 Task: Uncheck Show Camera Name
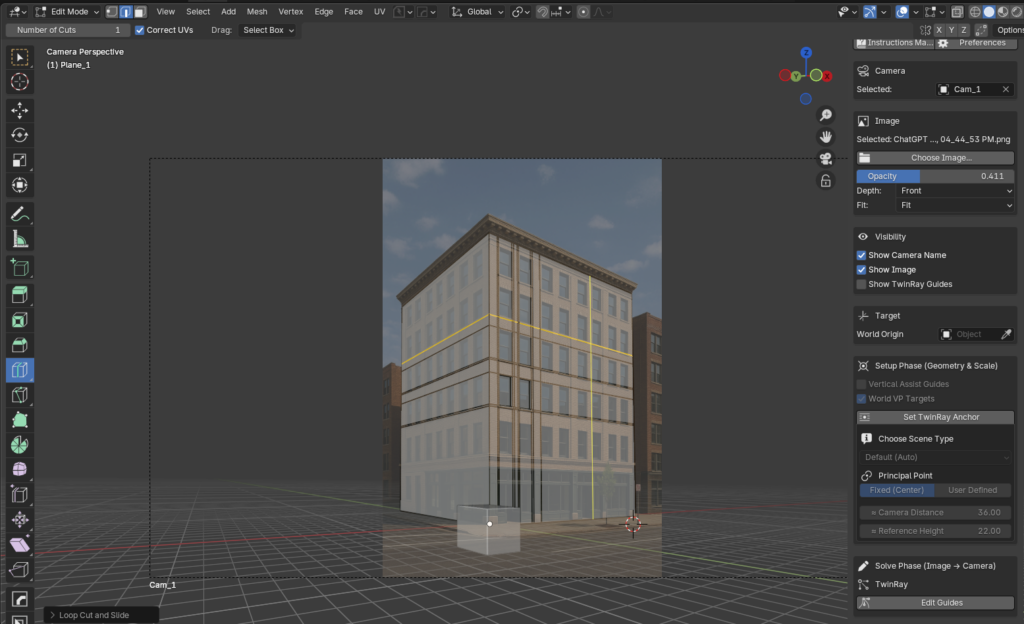tap(862, 255)
